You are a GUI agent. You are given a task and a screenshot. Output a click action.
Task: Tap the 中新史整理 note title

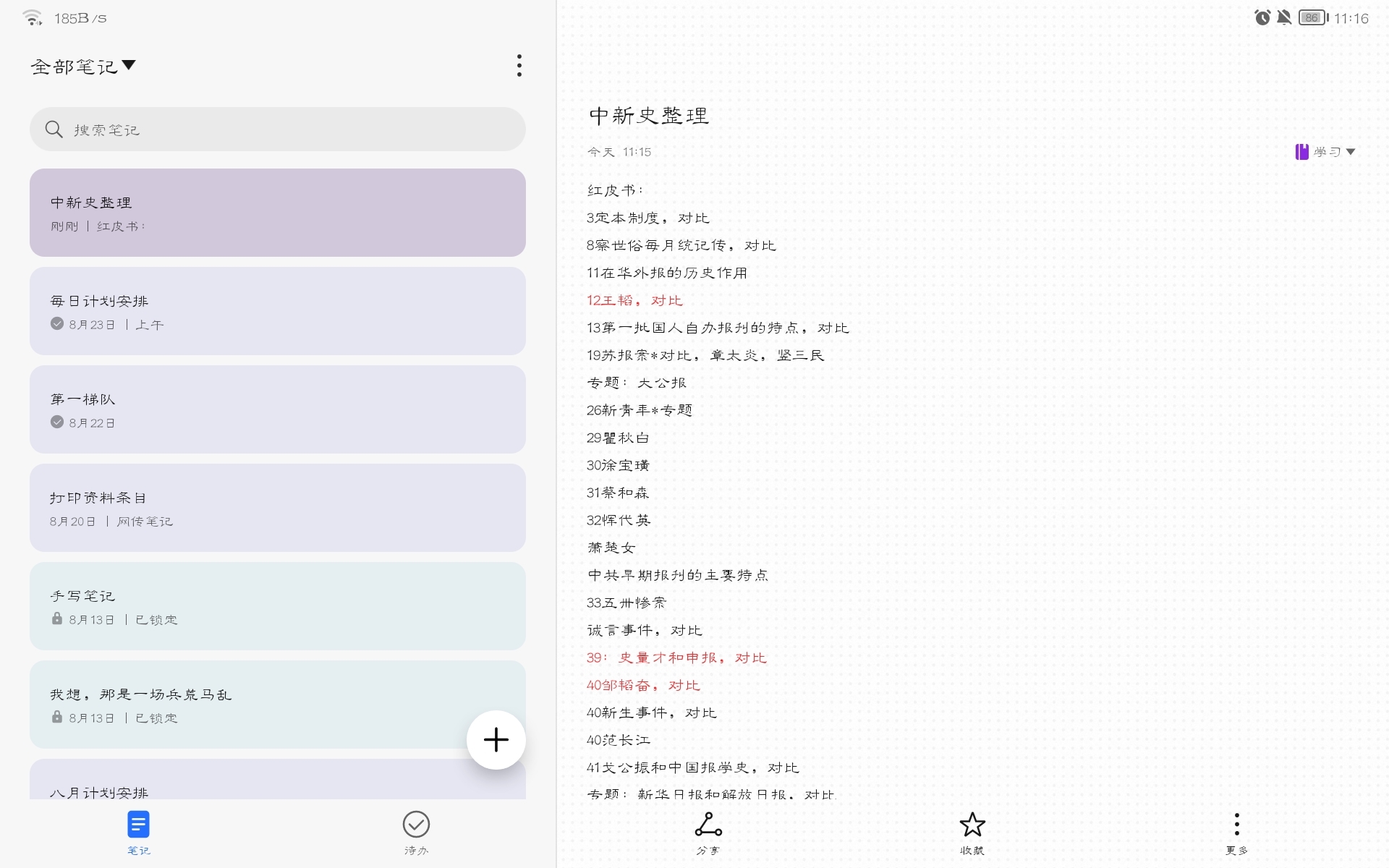click(649, 116)
